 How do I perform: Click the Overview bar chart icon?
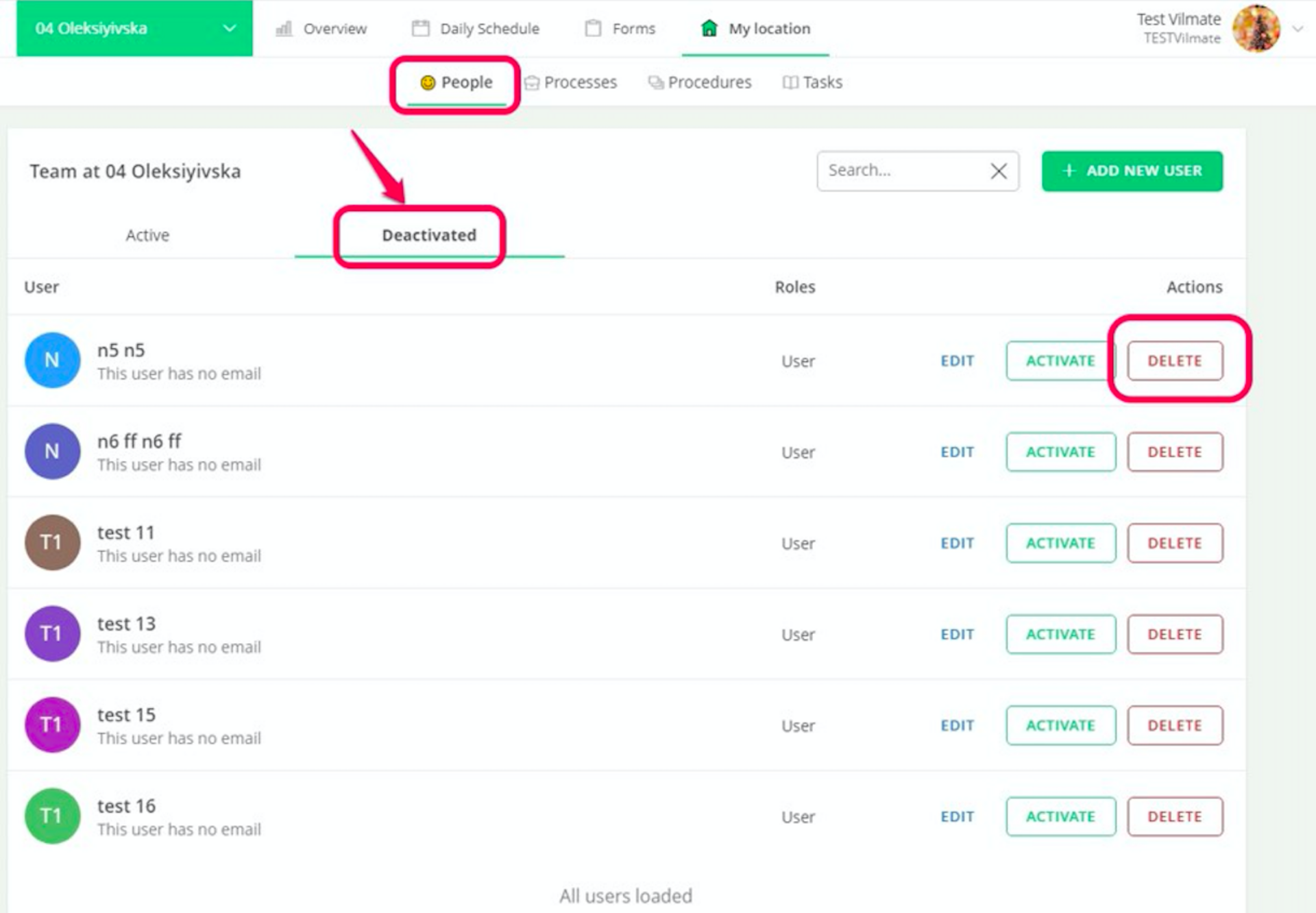(284, 29)
